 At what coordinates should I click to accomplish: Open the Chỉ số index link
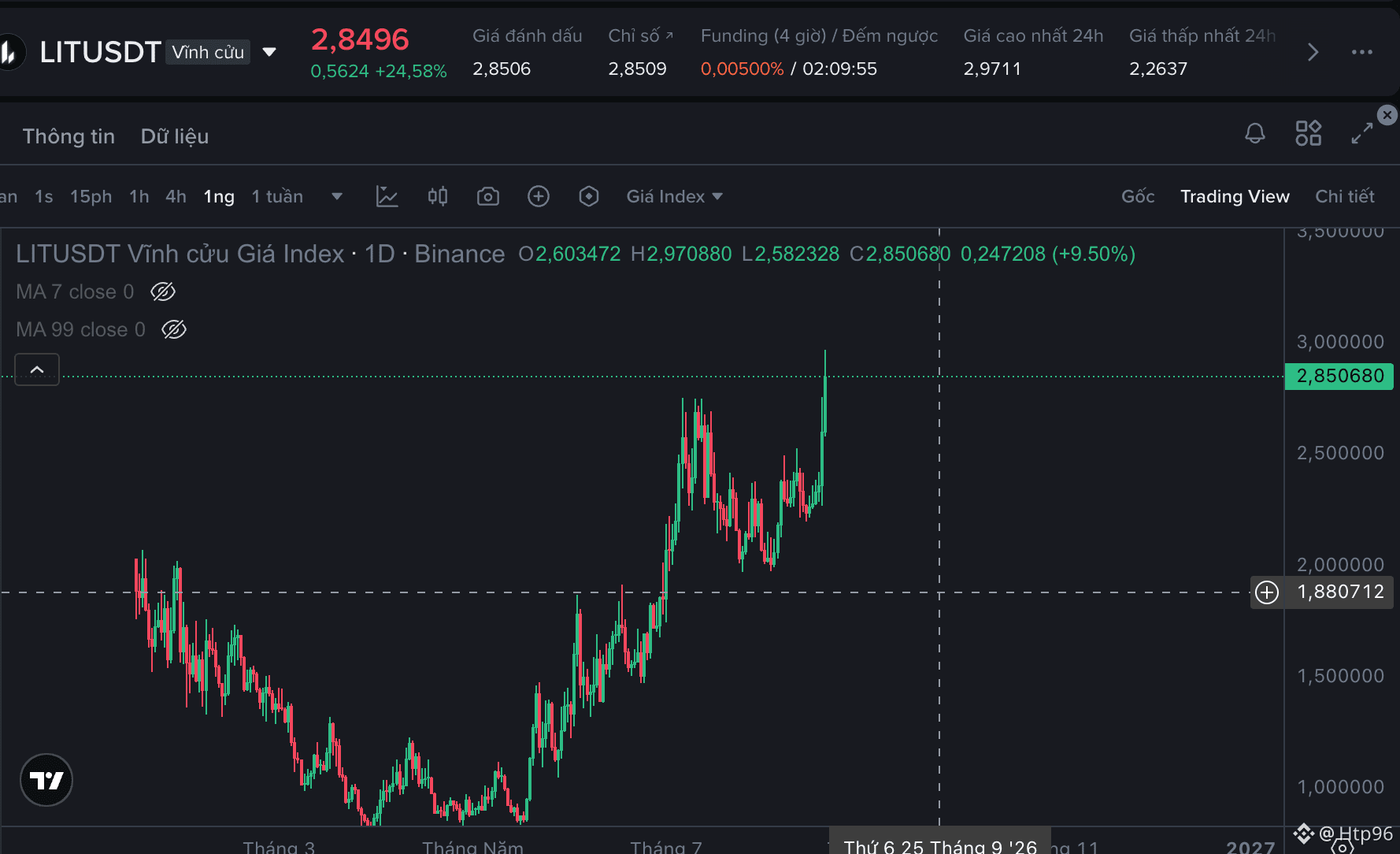point(640,35)
